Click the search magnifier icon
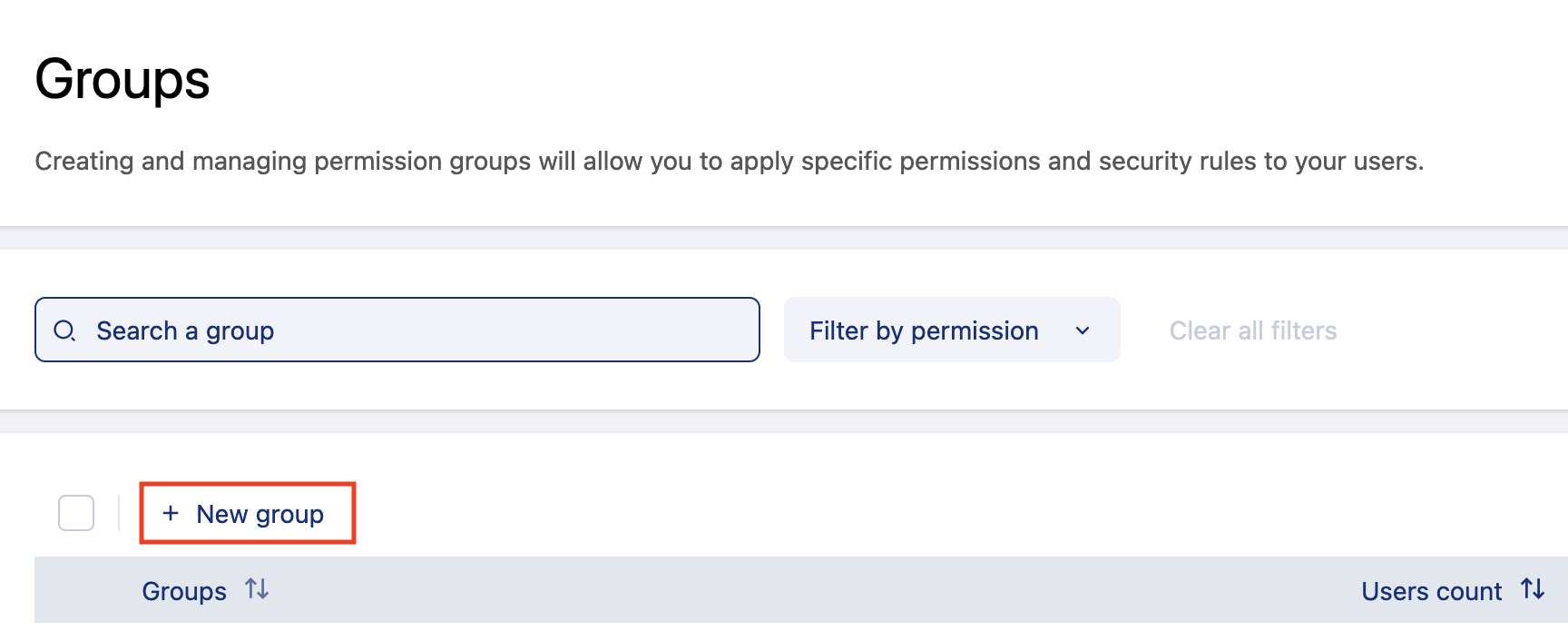Screen dimensions: 1568x641 [64, 330]
